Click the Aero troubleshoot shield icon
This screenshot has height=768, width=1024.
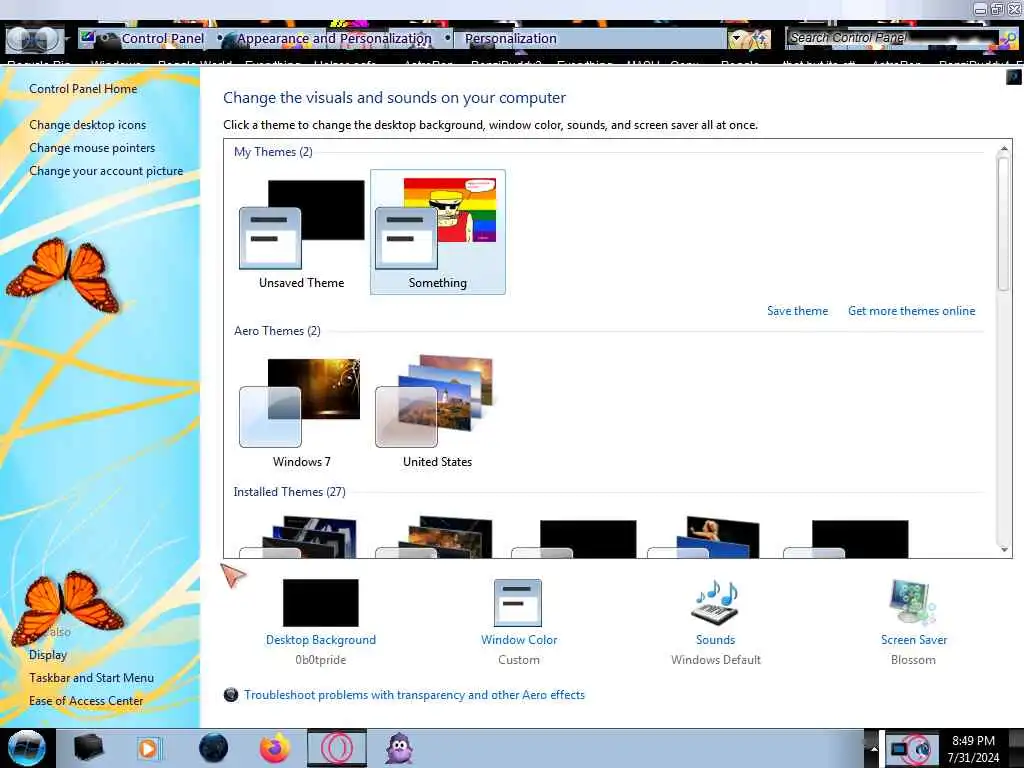pyautogui.click(x=231, y=695)
